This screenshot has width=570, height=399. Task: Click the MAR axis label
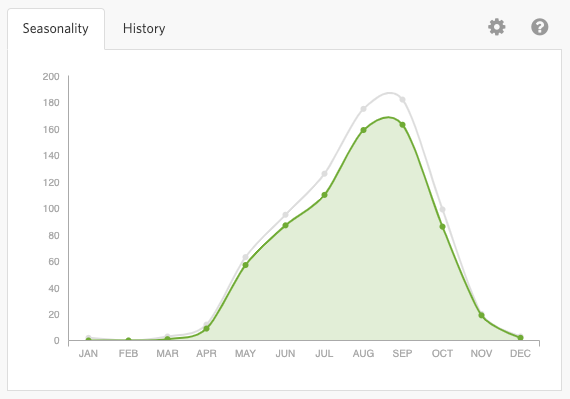[x=168, y=353]
